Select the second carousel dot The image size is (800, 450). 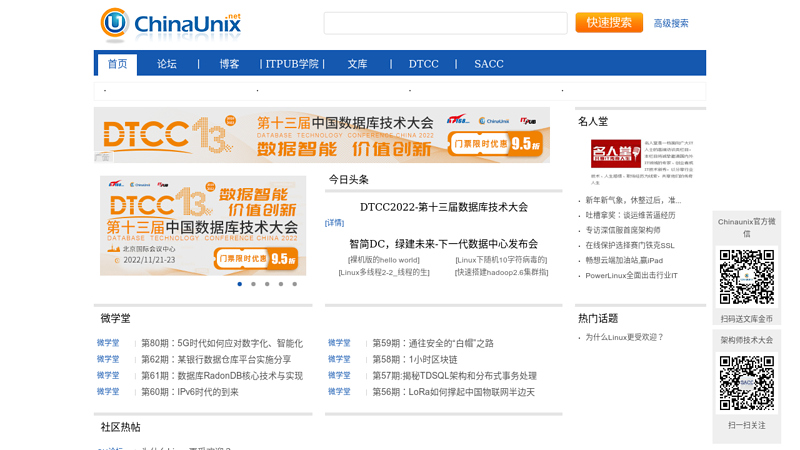[254, 284]
